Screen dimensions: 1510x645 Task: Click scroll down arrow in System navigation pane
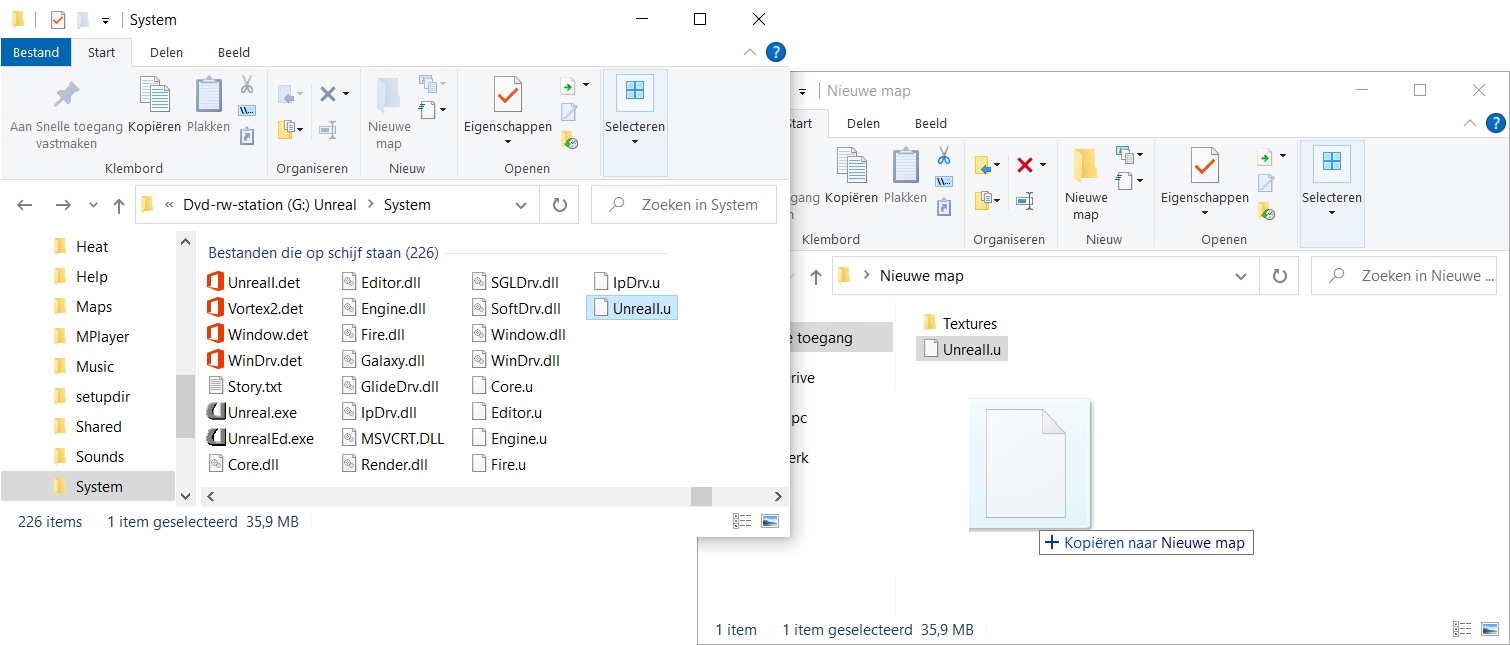click(185, 495)
